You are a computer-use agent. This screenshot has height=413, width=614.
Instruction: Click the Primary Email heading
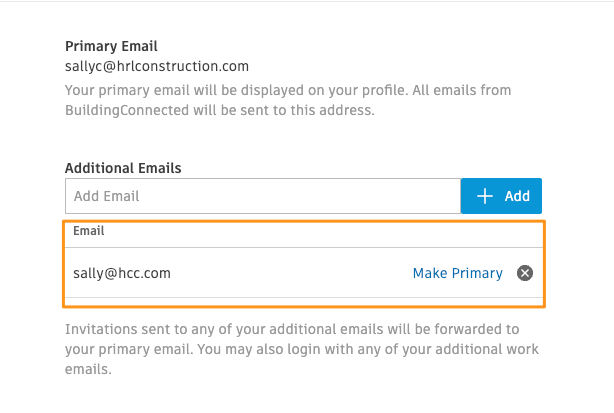point(111,46)
